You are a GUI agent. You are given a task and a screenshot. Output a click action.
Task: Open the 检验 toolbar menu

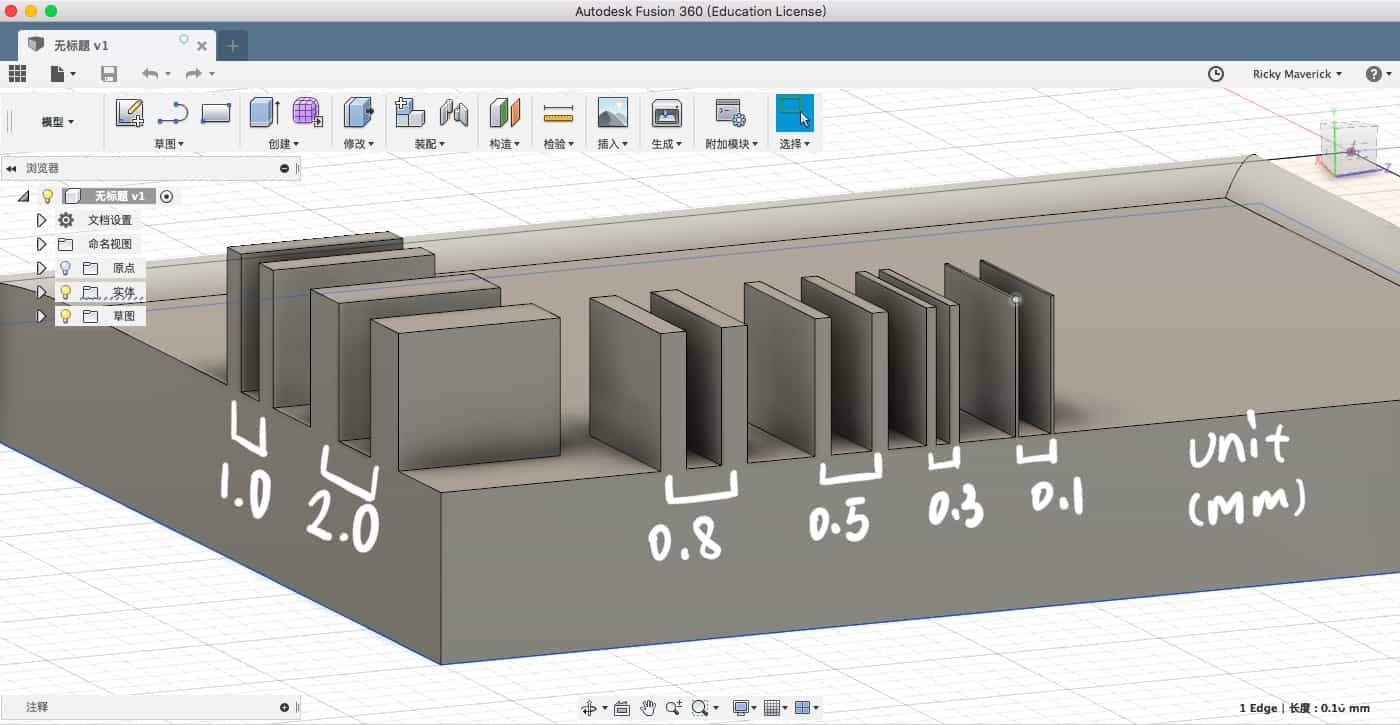click(558, 144)
